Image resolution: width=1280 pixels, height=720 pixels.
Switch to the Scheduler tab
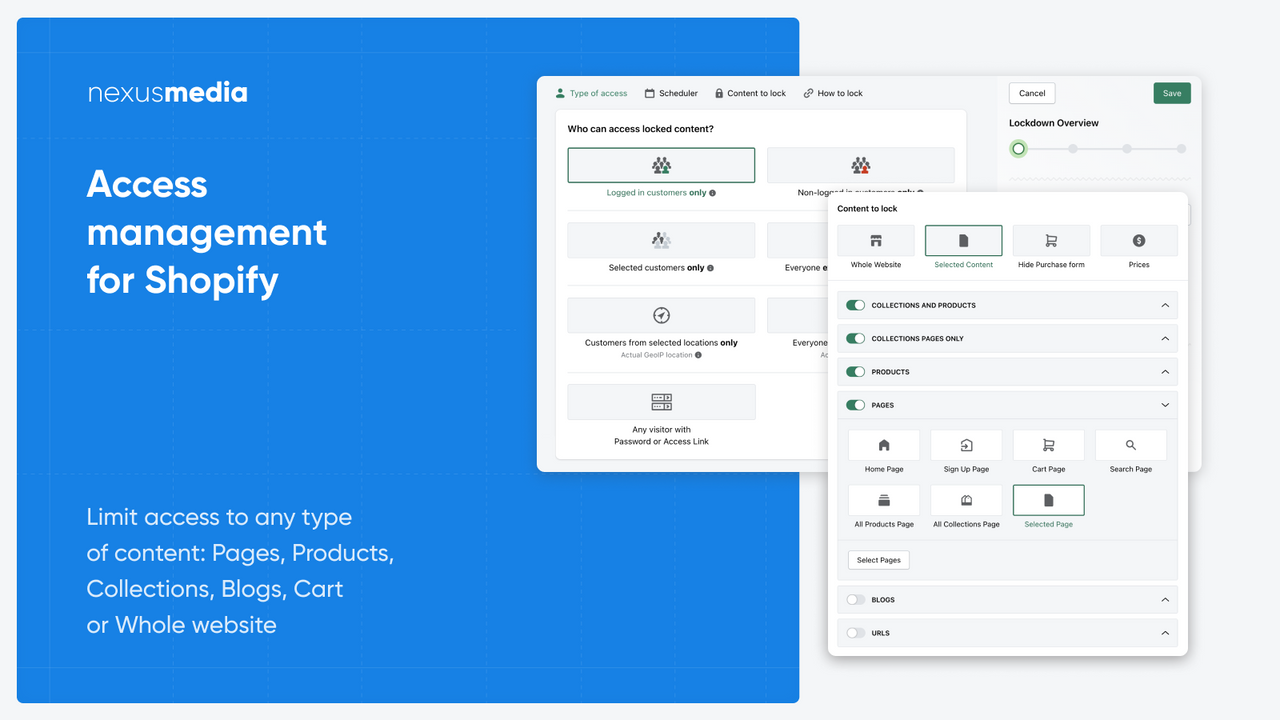tap(671, 93)
